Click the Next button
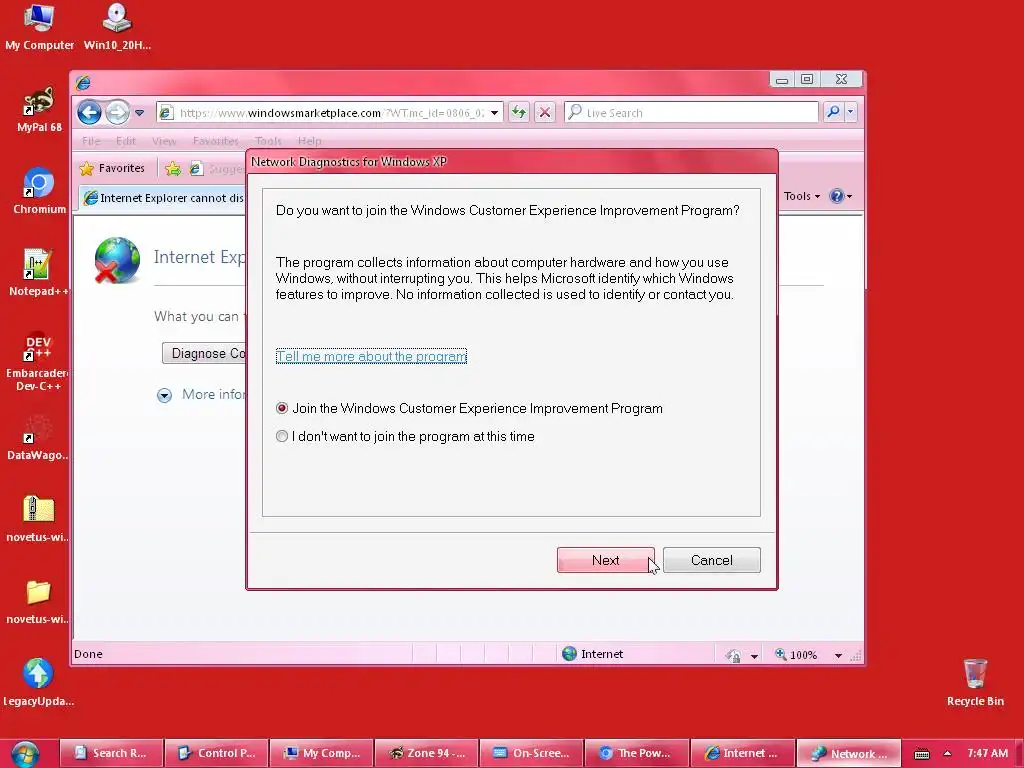This screenshot has height=768, width=1024. 605,560
